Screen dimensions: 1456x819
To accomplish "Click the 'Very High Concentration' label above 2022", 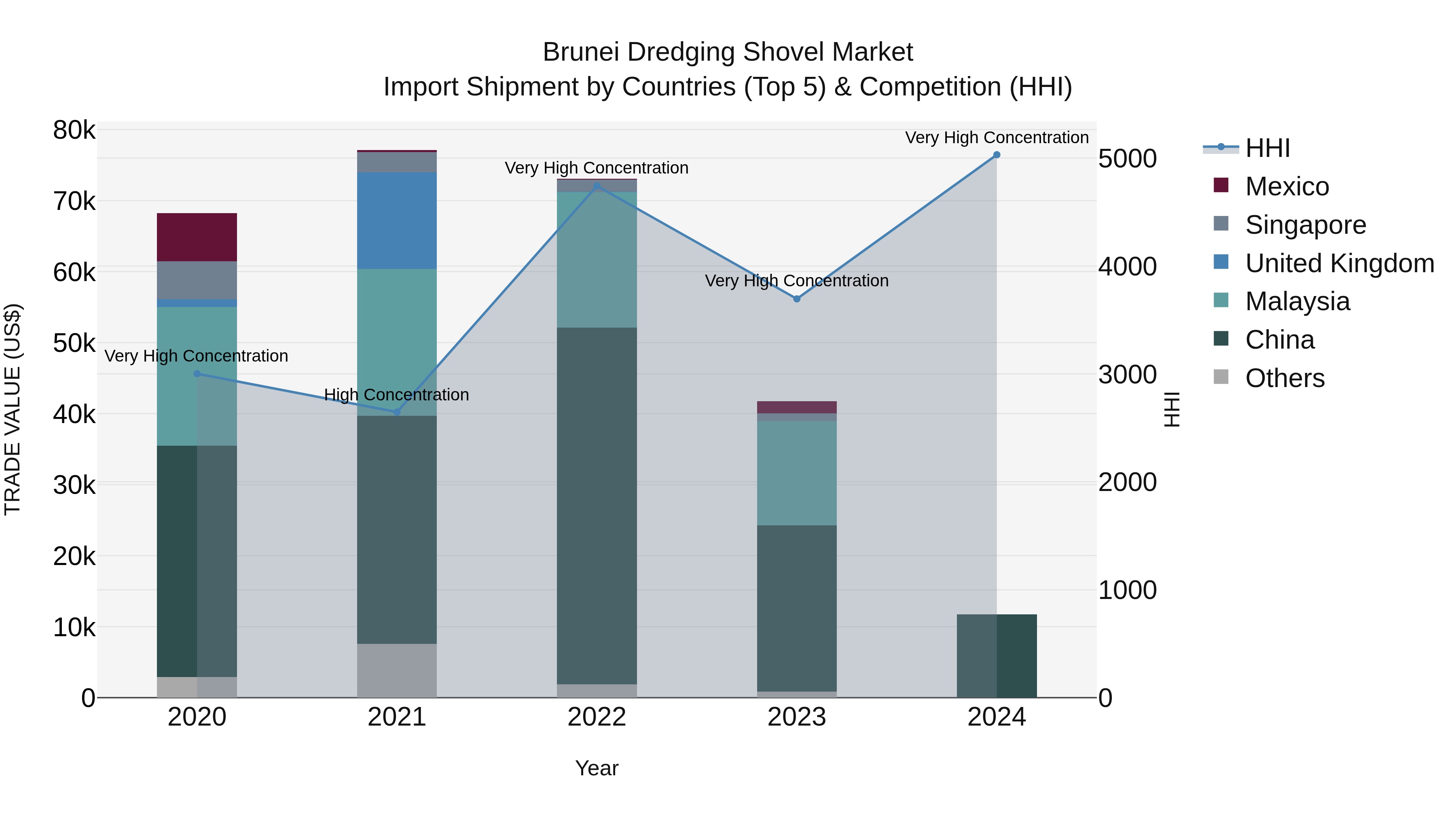I will [x=596, y=168].
